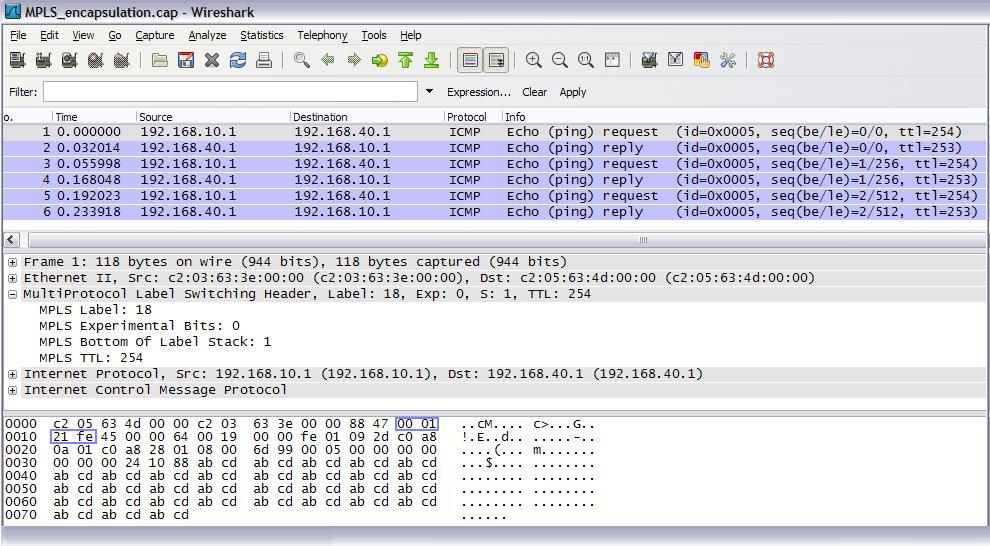The width and height of the screenshot is (990, 546).
Task: Expand the Ethernet II details node
Action: (x=12, y=278)
